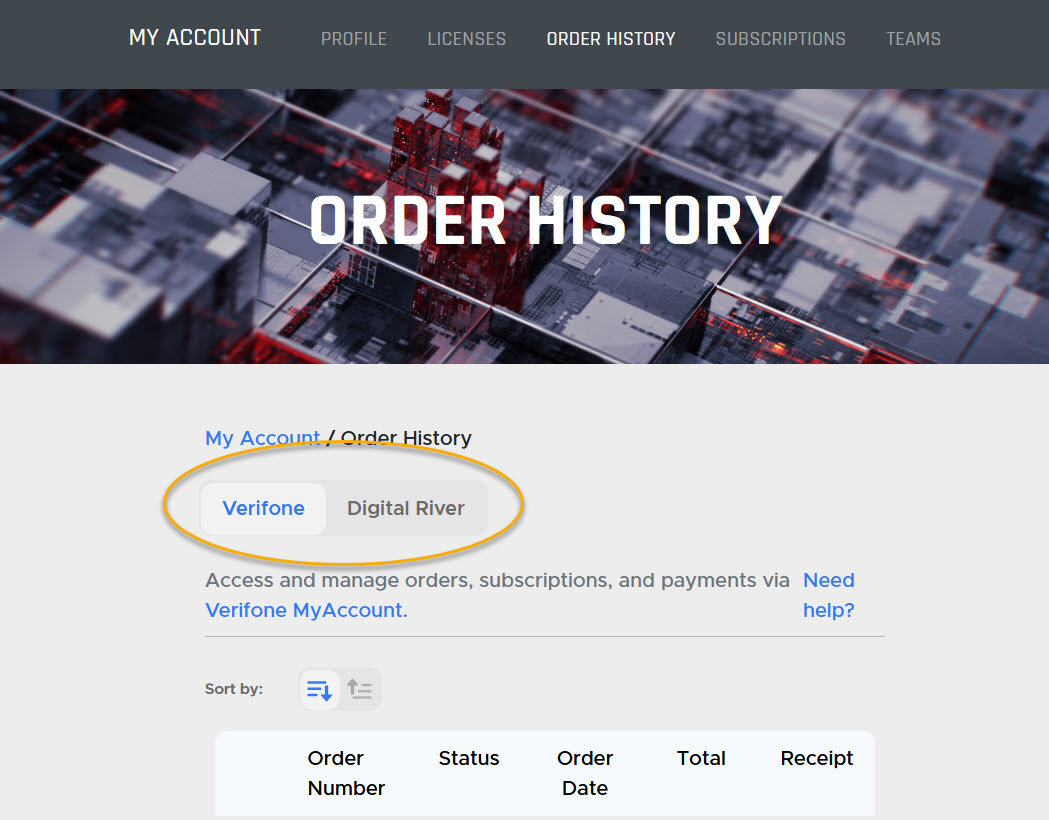Switch to the Verifone orders tab
This screenshot has height=820, width=1049.
[264, 508]
